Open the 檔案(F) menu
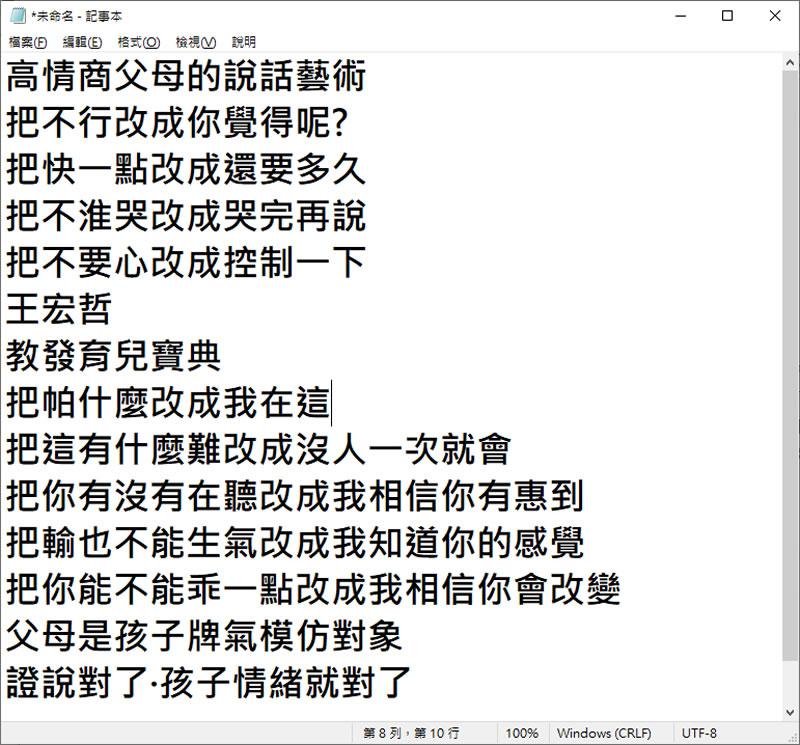 click(28, 42)
